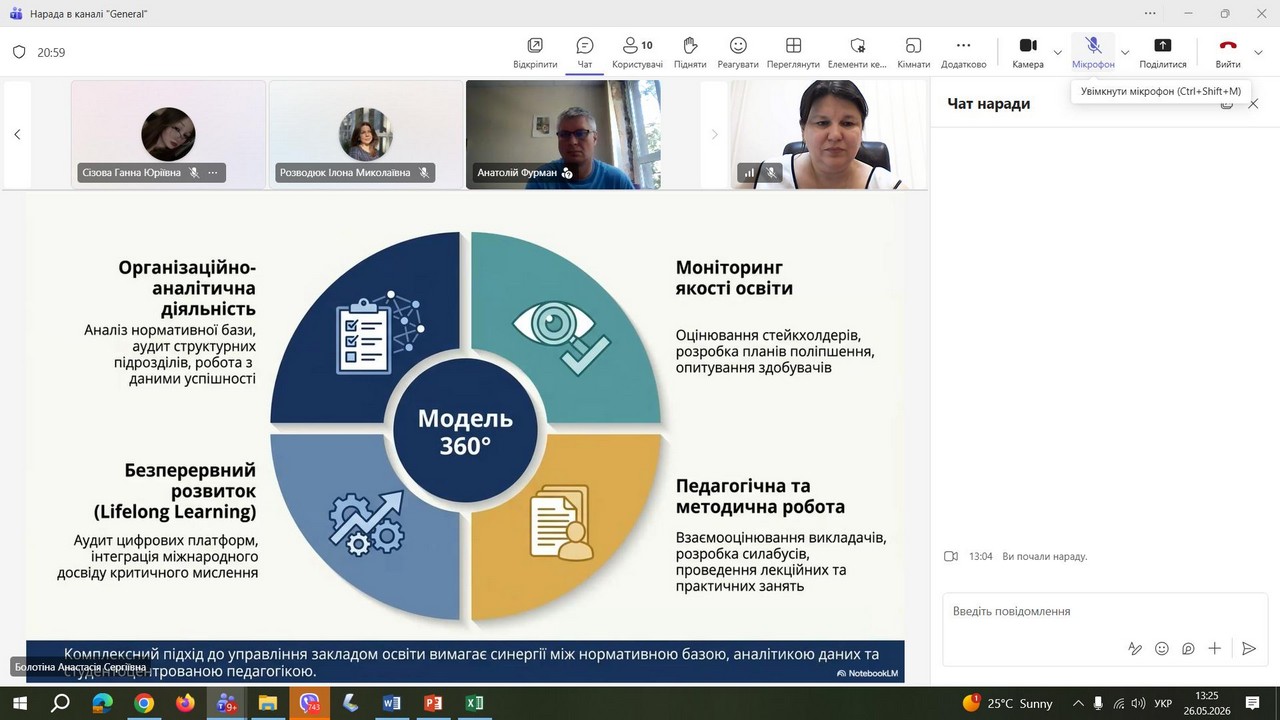This screenshot has height=720, width=1280.
Task: Show previous participants with left arrow
Action: 17,134
